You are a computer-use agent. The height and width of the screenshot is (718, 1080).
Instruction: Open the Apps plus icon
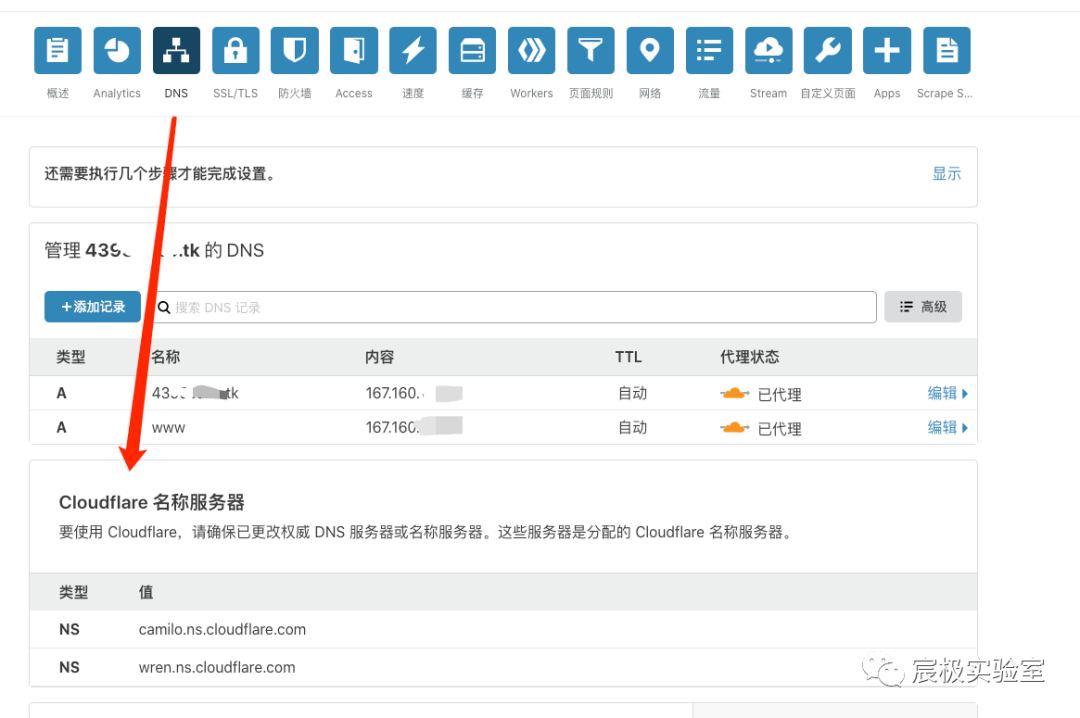pyautogui.click(x=887, y=50)
